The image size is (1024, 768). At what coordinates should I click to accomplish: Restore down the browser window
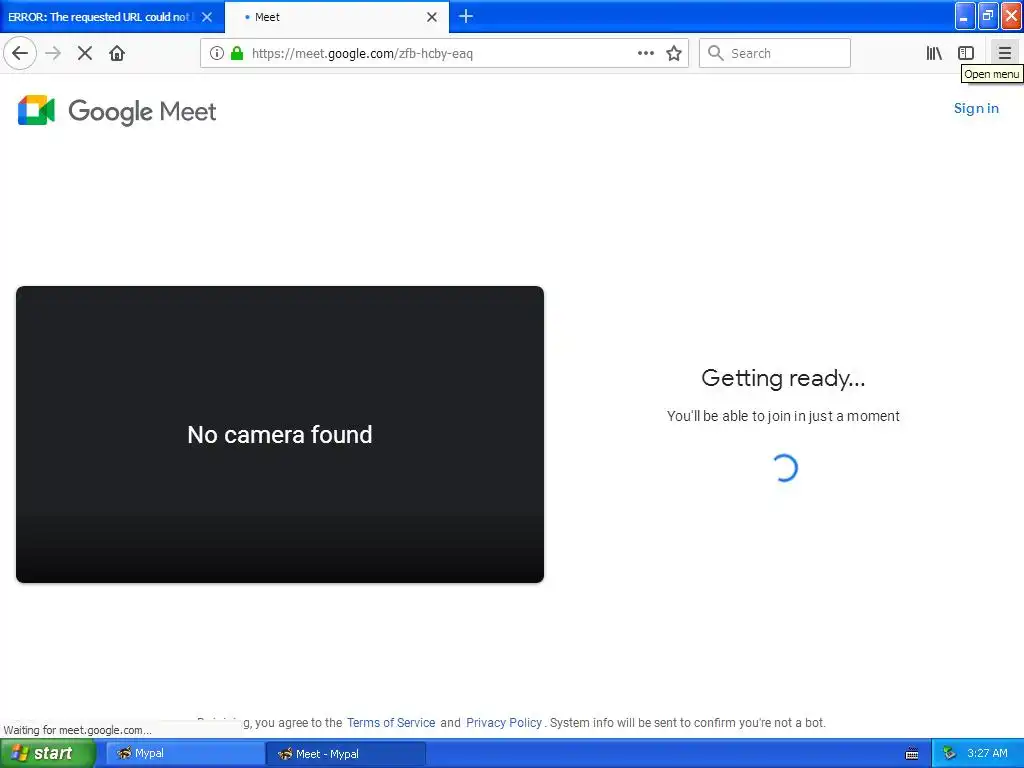point(987,16)
